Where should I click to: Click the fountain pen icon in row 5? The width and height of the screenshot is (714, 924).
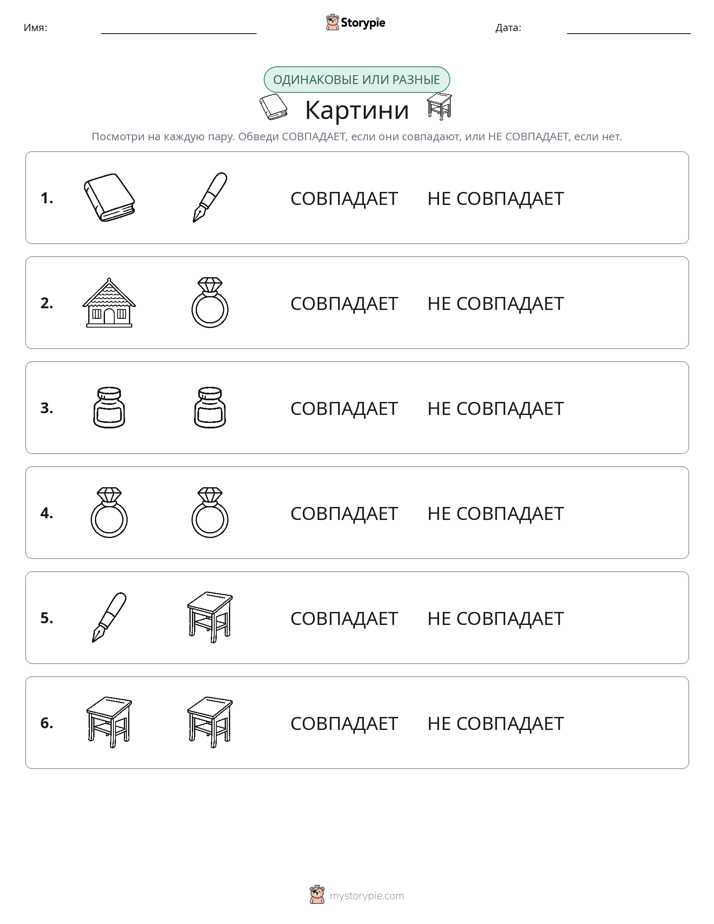coord(110,617)
